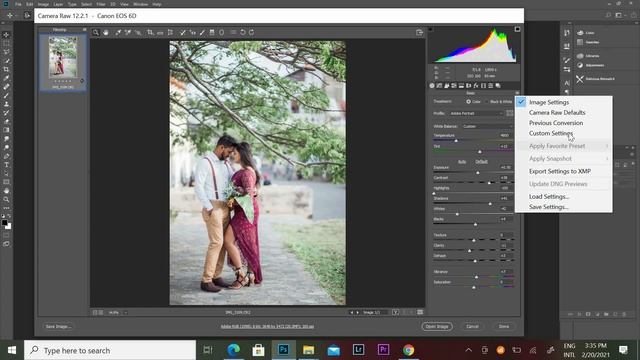Rotate image 90 degrees counter-clockwise
640x360 pixels.
click(x=242, y=33)
